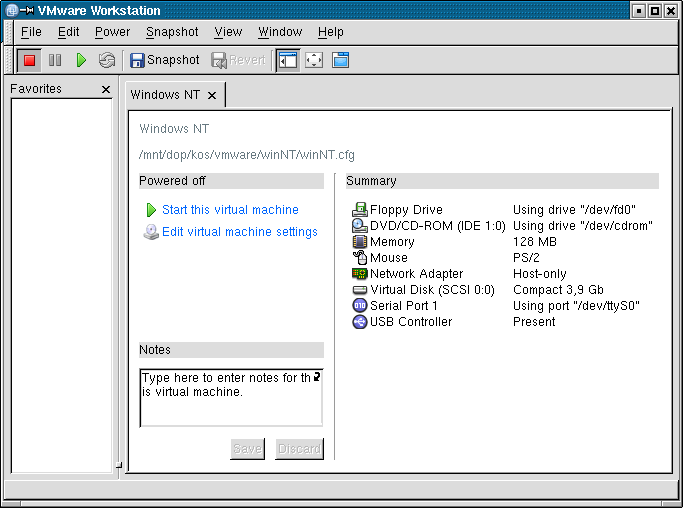Click the quick switch window icon
683x508 pixels.
click(x=340, y=60)
